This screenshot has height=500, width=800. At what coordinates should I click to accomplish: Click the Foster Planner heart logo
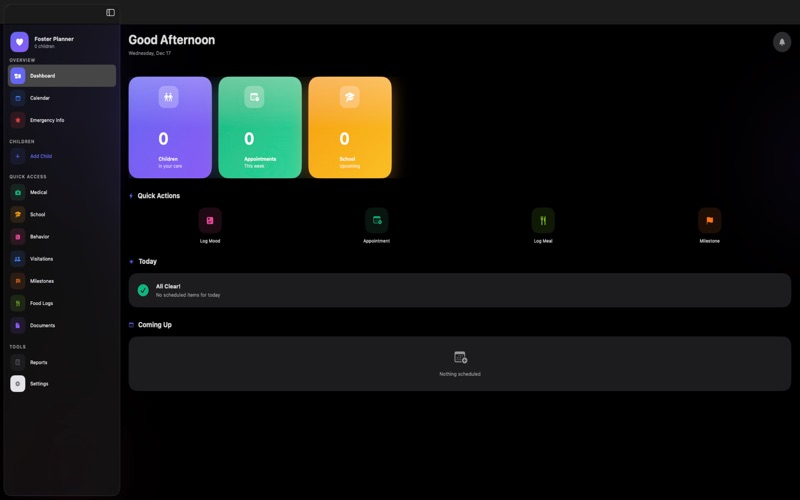pyautogui.click(x=19, y=42)
